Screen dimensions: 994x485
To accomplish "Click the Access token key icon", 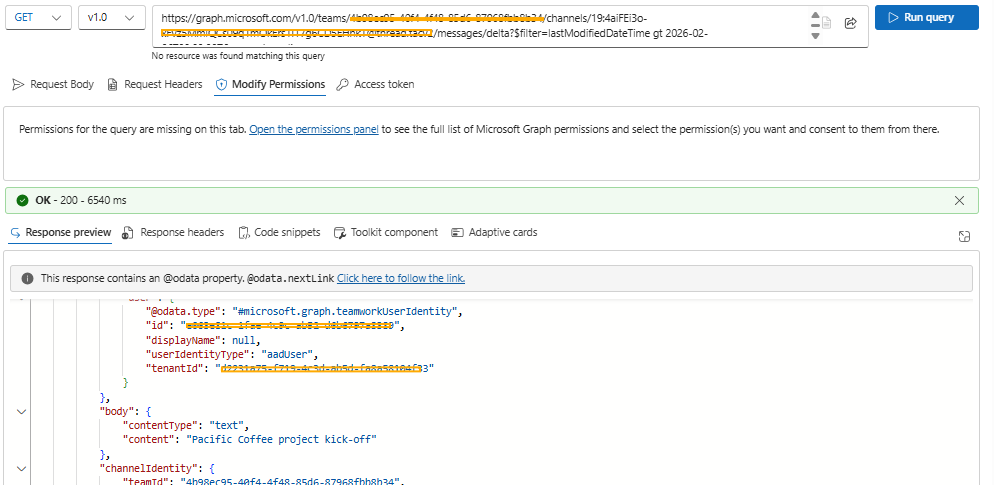I will pyautogui.click(x=342, y=84).
